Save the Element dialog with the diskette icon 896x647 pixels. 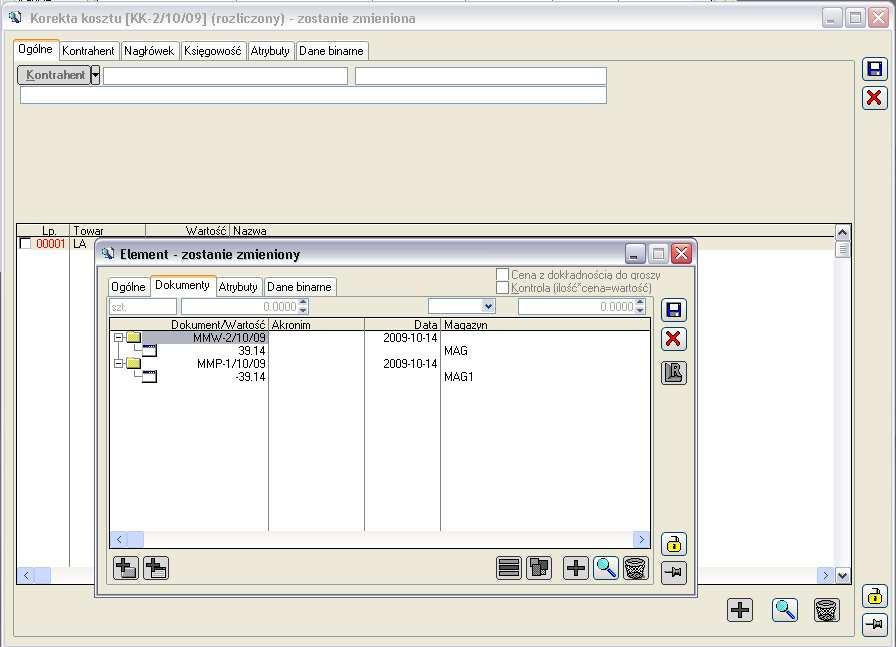pos(674,310)
